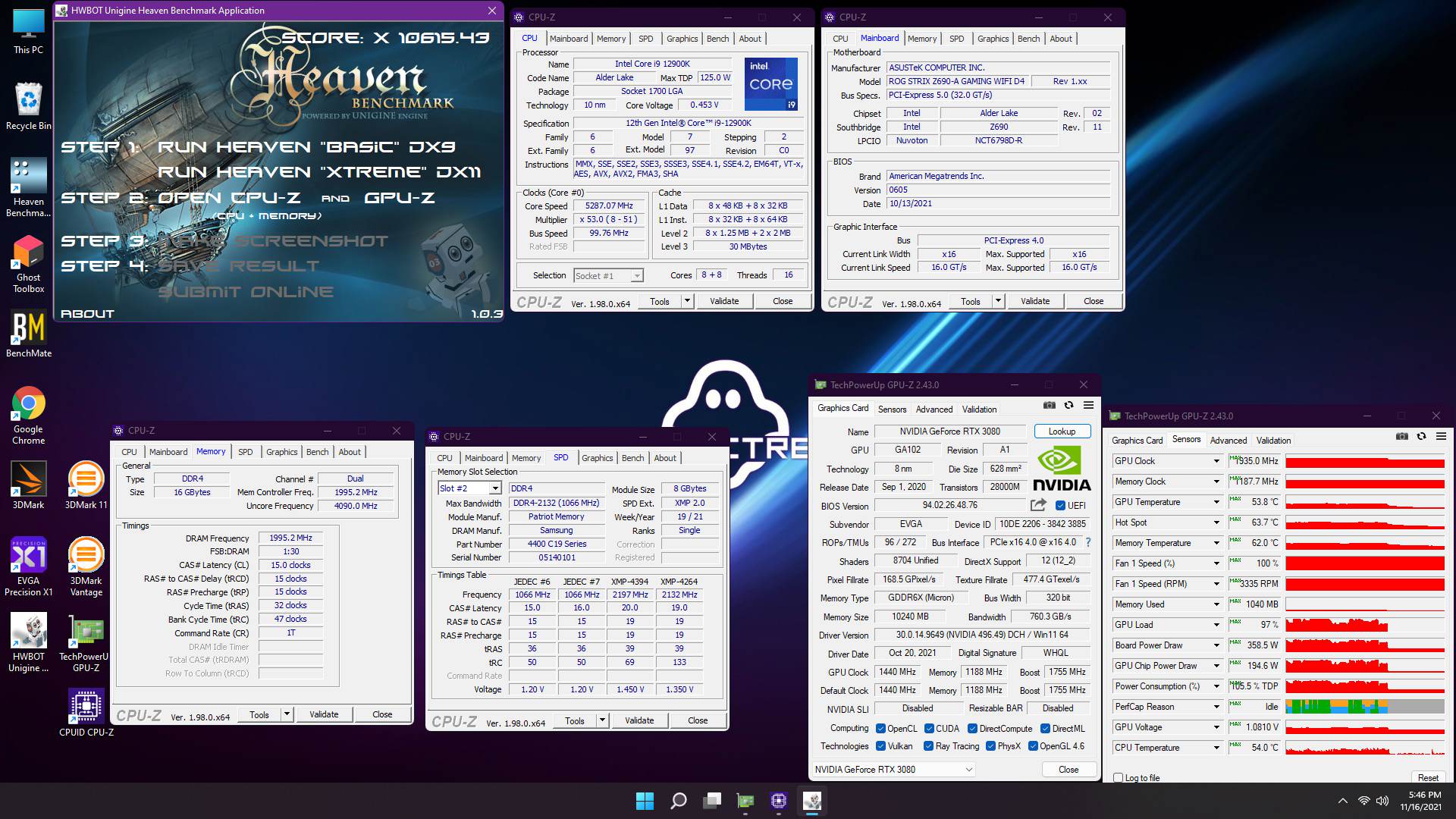Open the NVIDIA GeForce RTX 3080 GPU selector dropdown

(893, 770)
